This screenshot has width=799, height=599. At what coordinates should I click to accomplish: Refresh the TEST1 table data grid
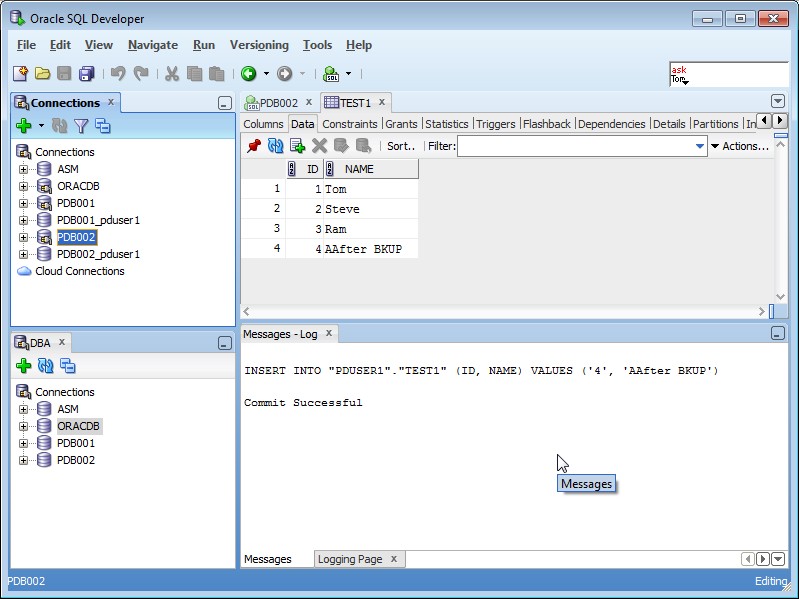pyautogui.click(x=275, y=146)
